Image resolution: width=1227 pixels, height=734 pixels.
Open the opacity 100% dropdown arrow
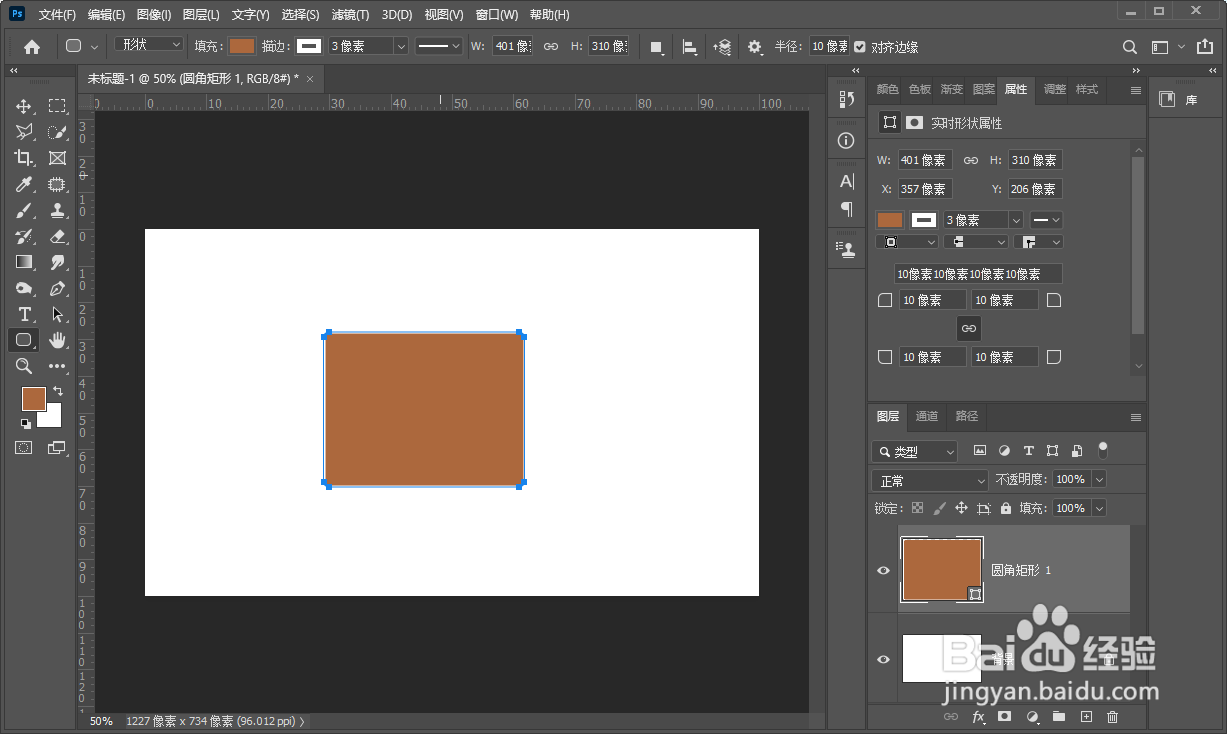click(x=1099, y=480)
